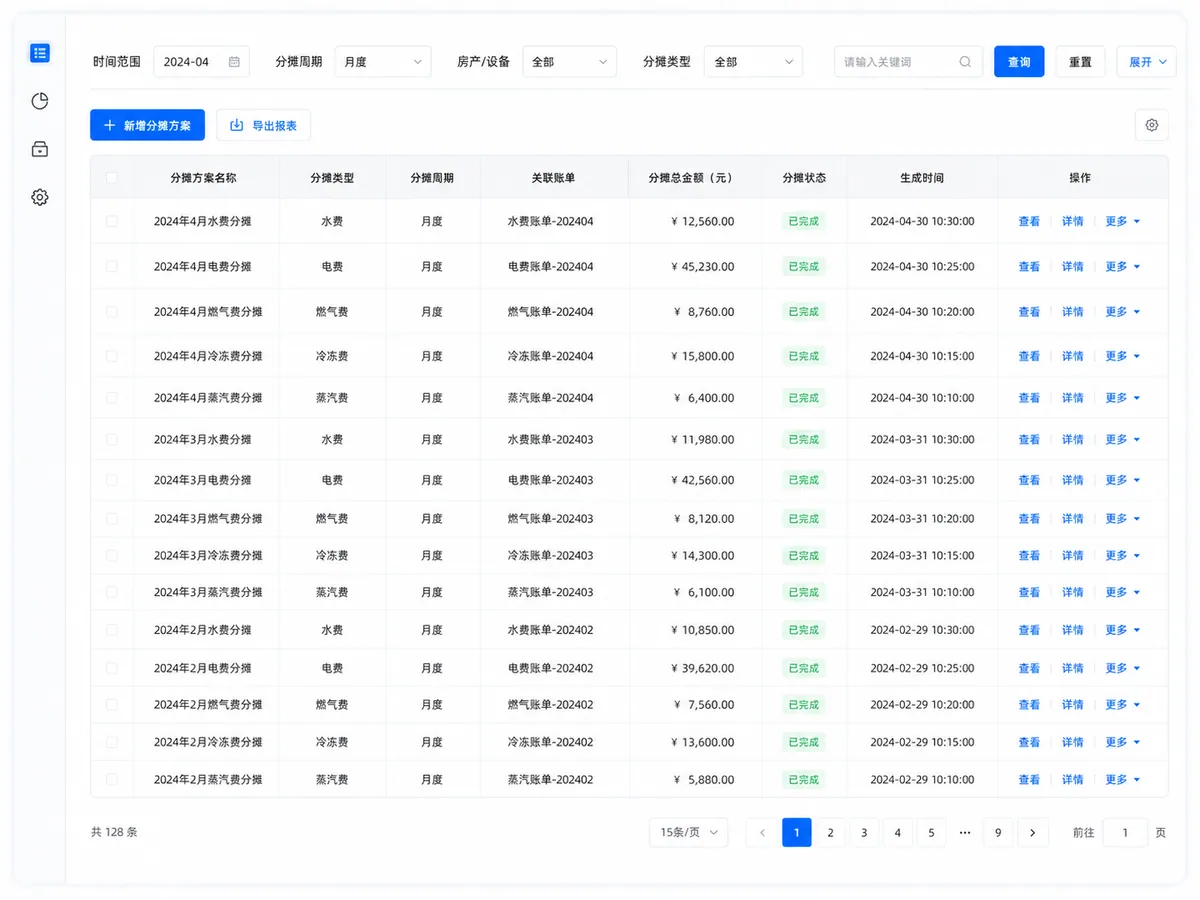Click 蒸汽账单-202403 cell

(550, 592)
